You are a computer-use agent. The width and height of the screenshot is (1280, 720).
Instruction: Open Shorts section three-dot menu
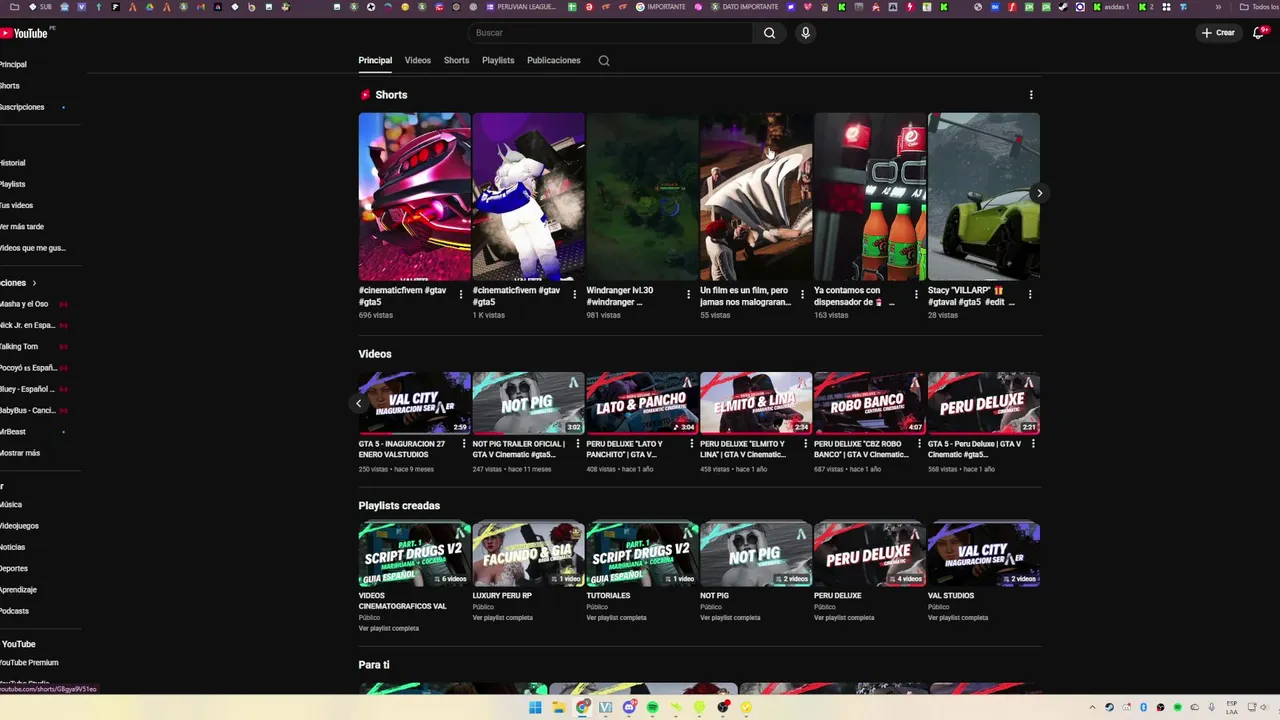point(1031,95)
